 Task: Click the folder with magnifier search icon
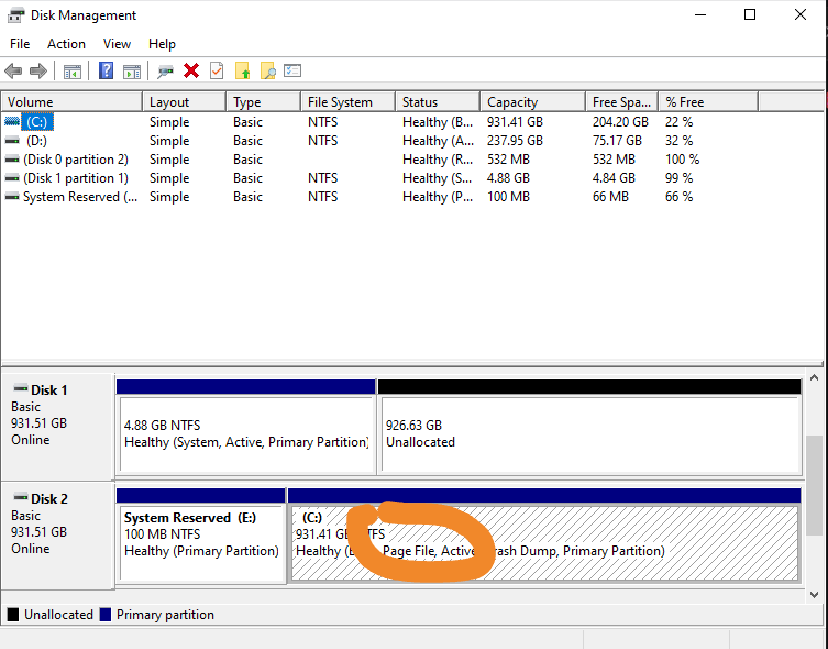coord(268,71)
